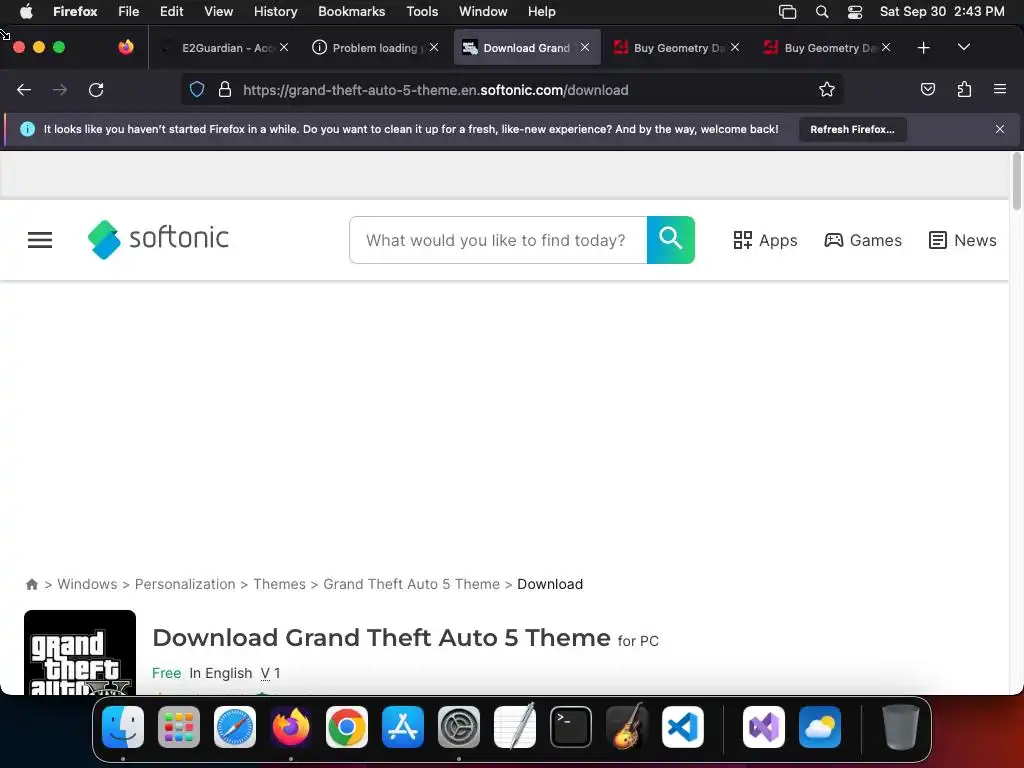
Task: Bookmark this page with the star
Action: click(x=827, y=90)
